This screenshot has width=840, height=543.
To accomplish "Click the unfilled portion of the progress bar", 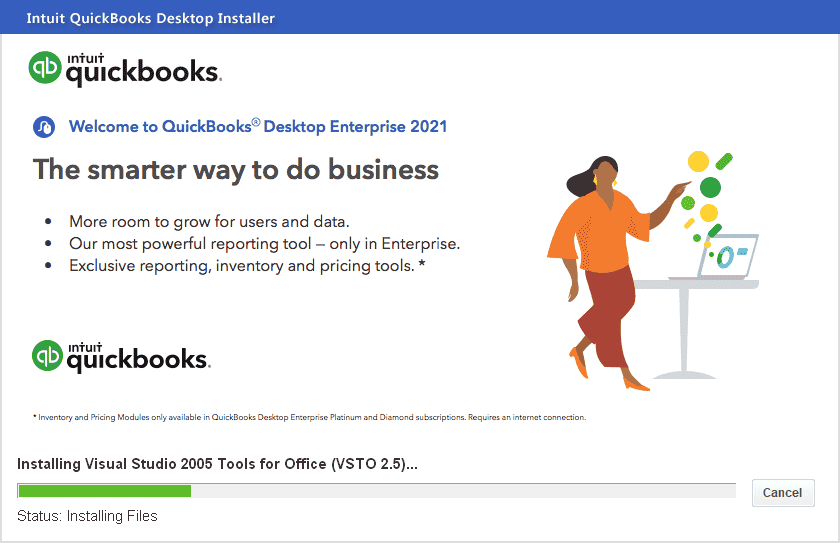I will point(463,491).
